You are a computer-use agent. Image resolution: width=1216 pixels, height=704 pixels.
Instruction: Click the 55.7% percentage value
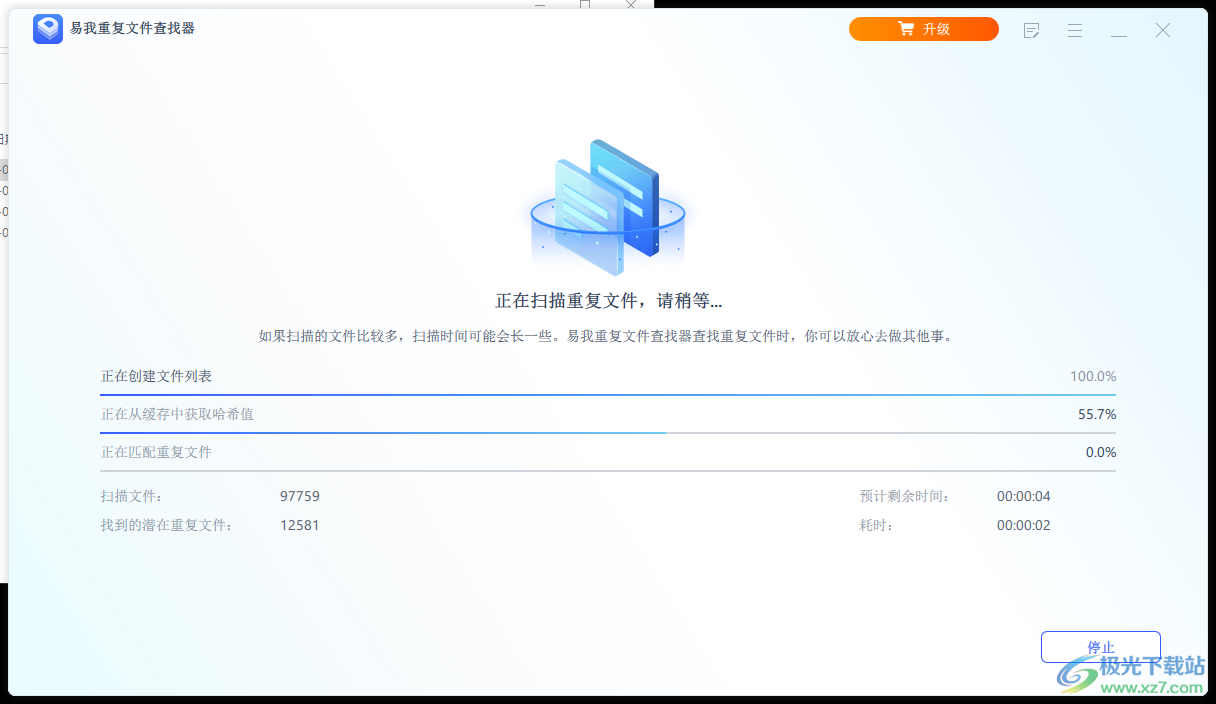(1097, 414)
